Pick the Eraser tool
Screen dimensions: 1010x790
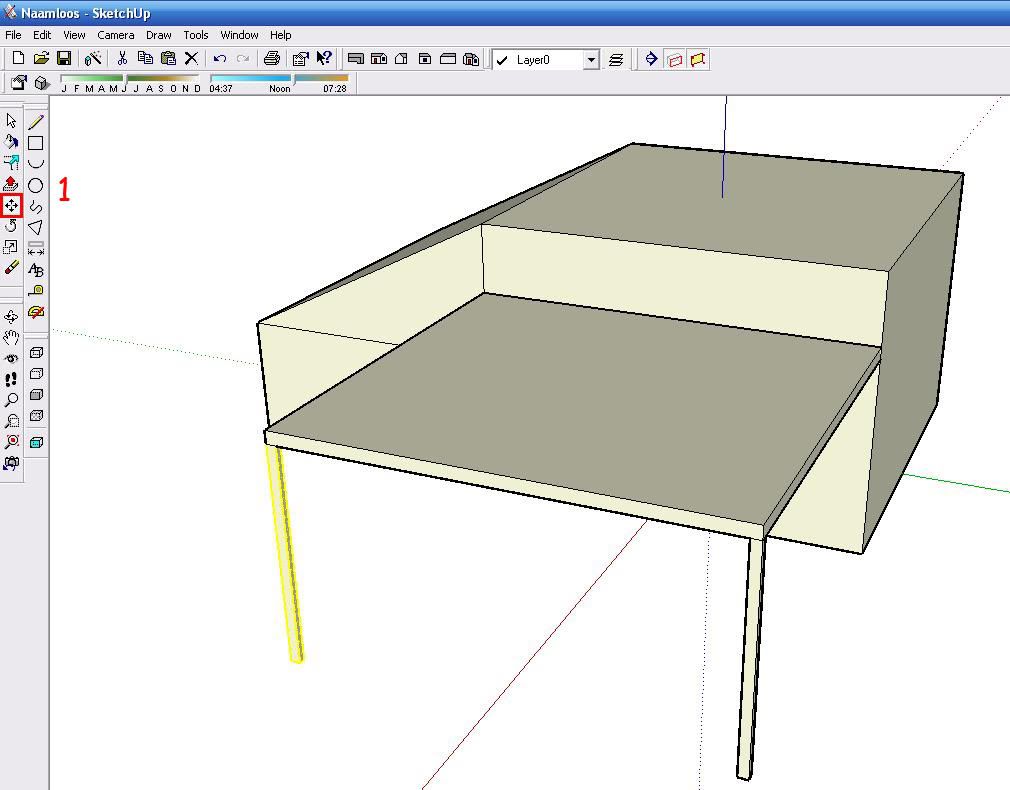11,267
